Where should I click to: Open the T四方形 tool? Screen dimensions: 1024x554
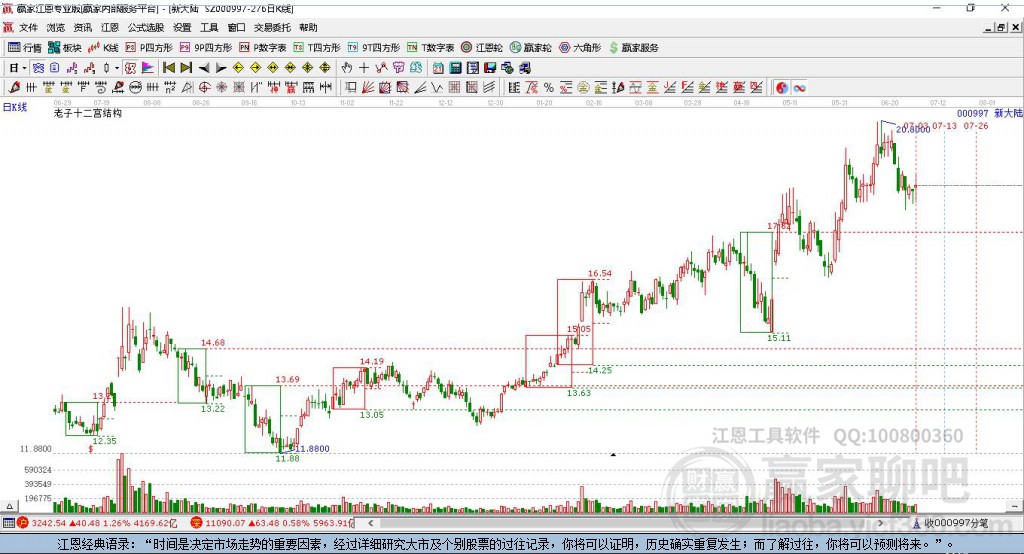[x=317, y=48]
